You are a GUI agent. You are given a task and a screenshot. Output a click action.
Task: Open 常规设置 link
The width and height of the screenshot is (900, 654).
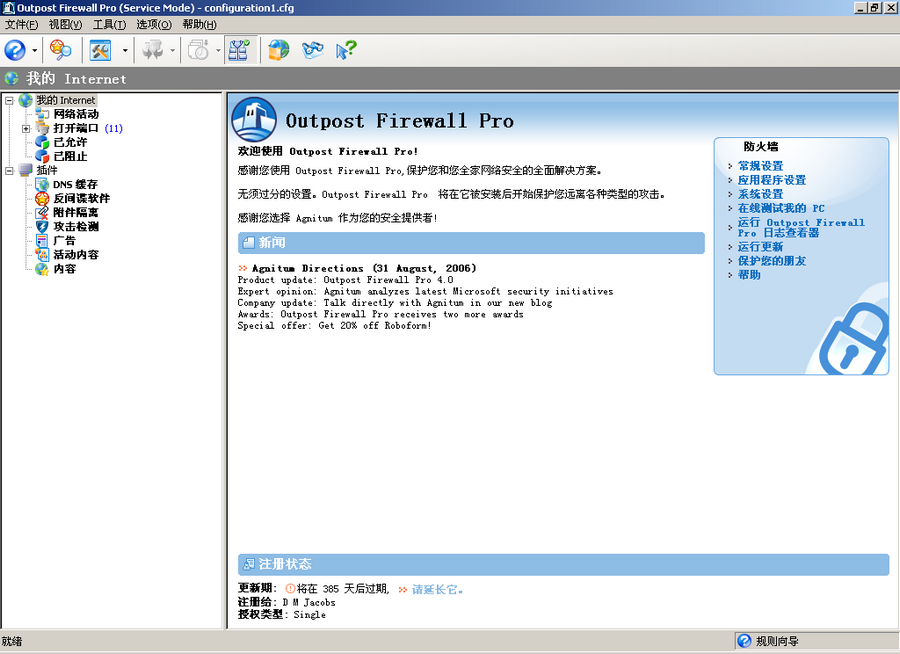coord(761,166)
